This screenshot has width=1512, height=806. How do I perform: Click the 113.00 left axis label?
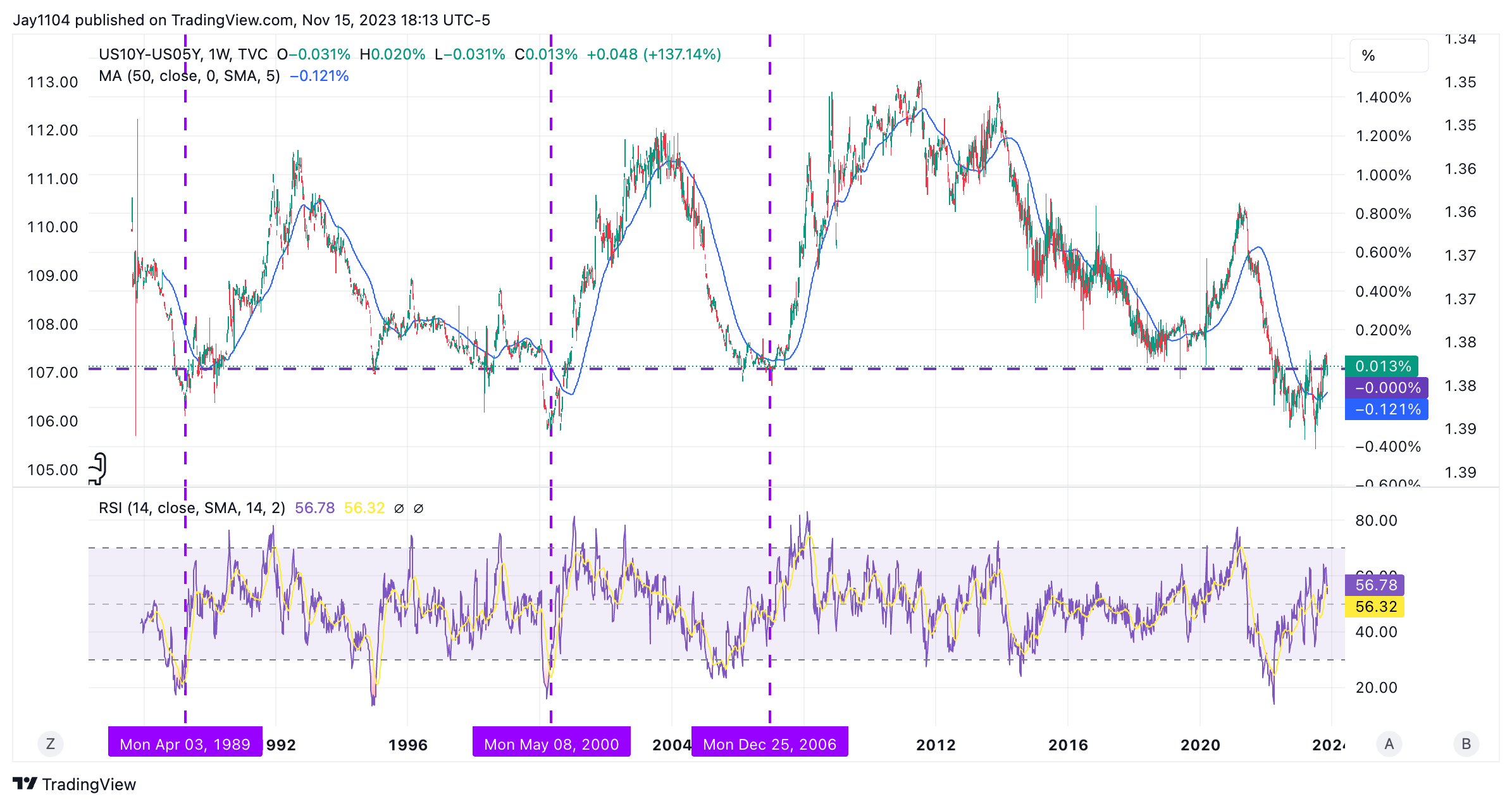(53, 82)
